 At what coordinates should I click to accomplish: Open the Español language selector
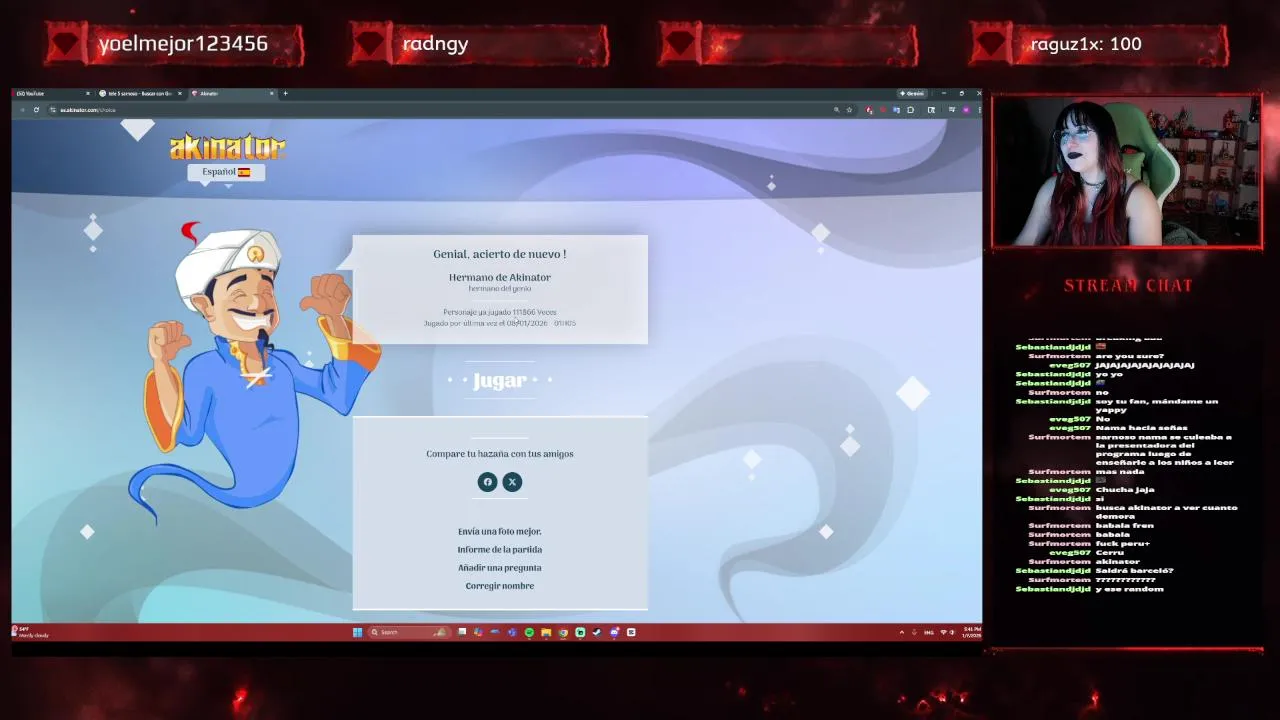click(x=226, y=172)
